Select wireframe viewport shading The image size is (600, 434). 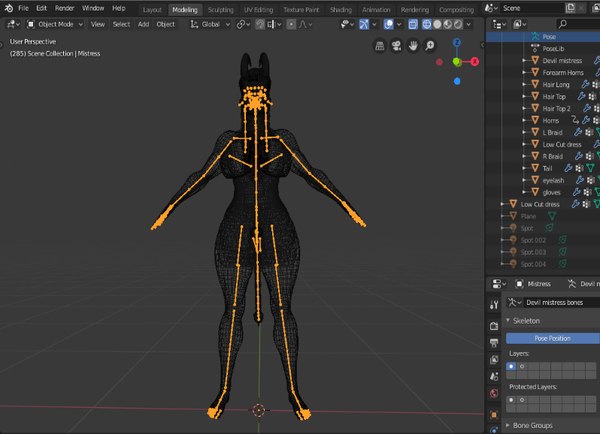click(427, 24)
